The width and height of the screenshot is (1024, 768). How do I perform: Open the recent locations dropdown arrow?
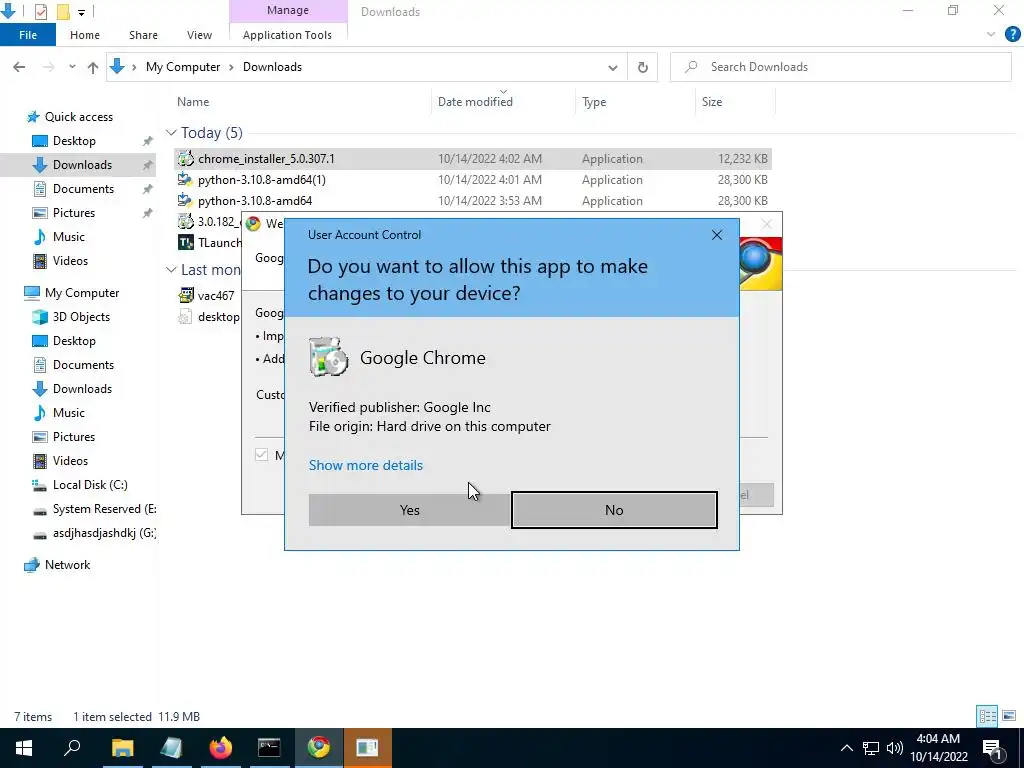72,67
